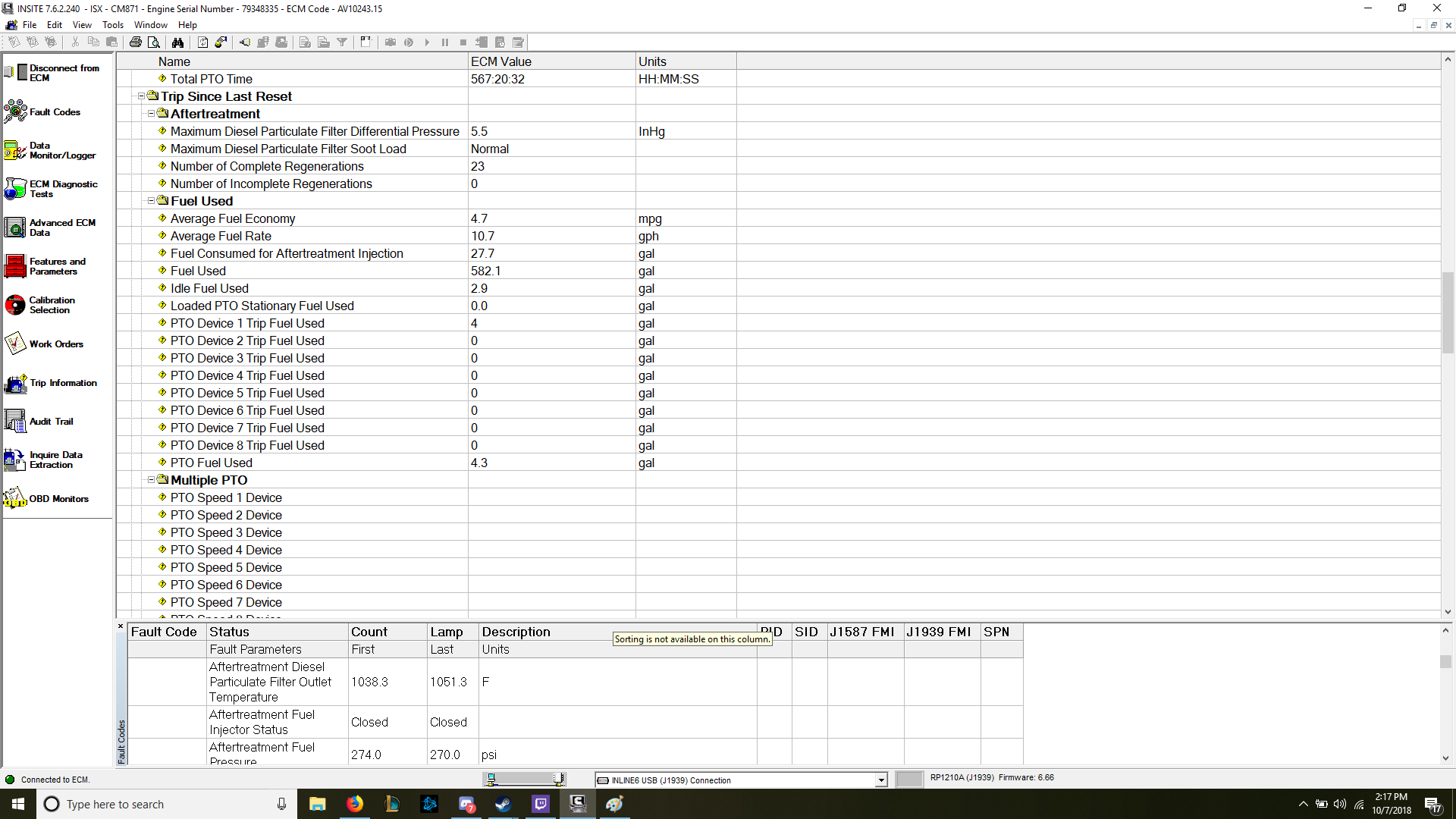
Task: Select PTO Speed 3 Device row
Action: pyautogui.click(x=778, y=532)
